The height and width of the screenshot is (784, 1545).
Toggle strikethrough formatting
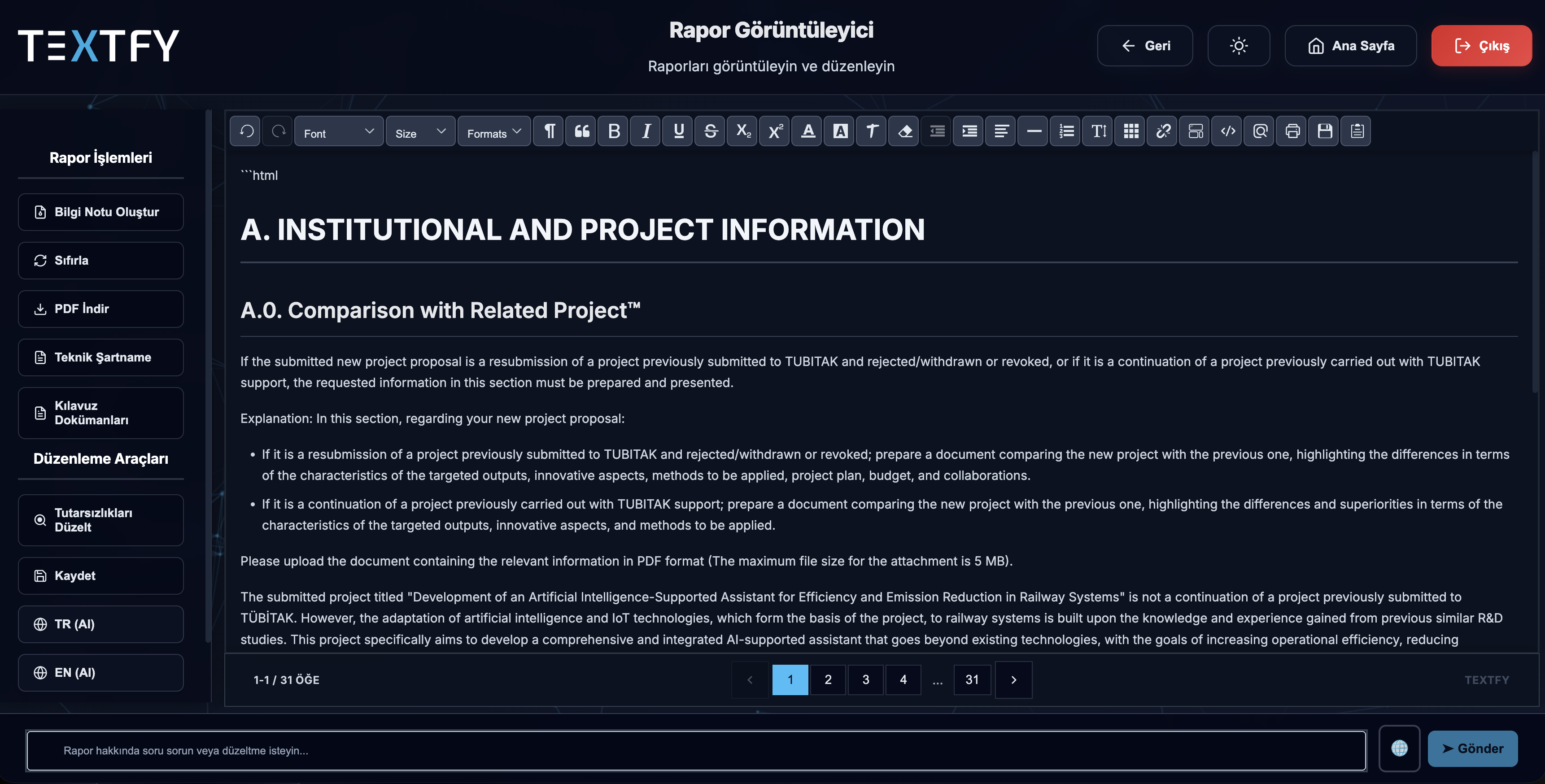coord(711,131)
